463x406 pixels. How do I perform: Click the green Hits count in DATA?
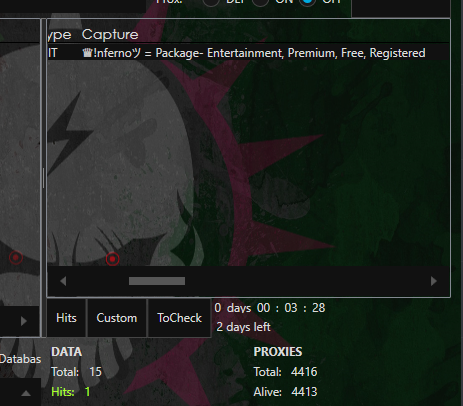click(87, 392)
